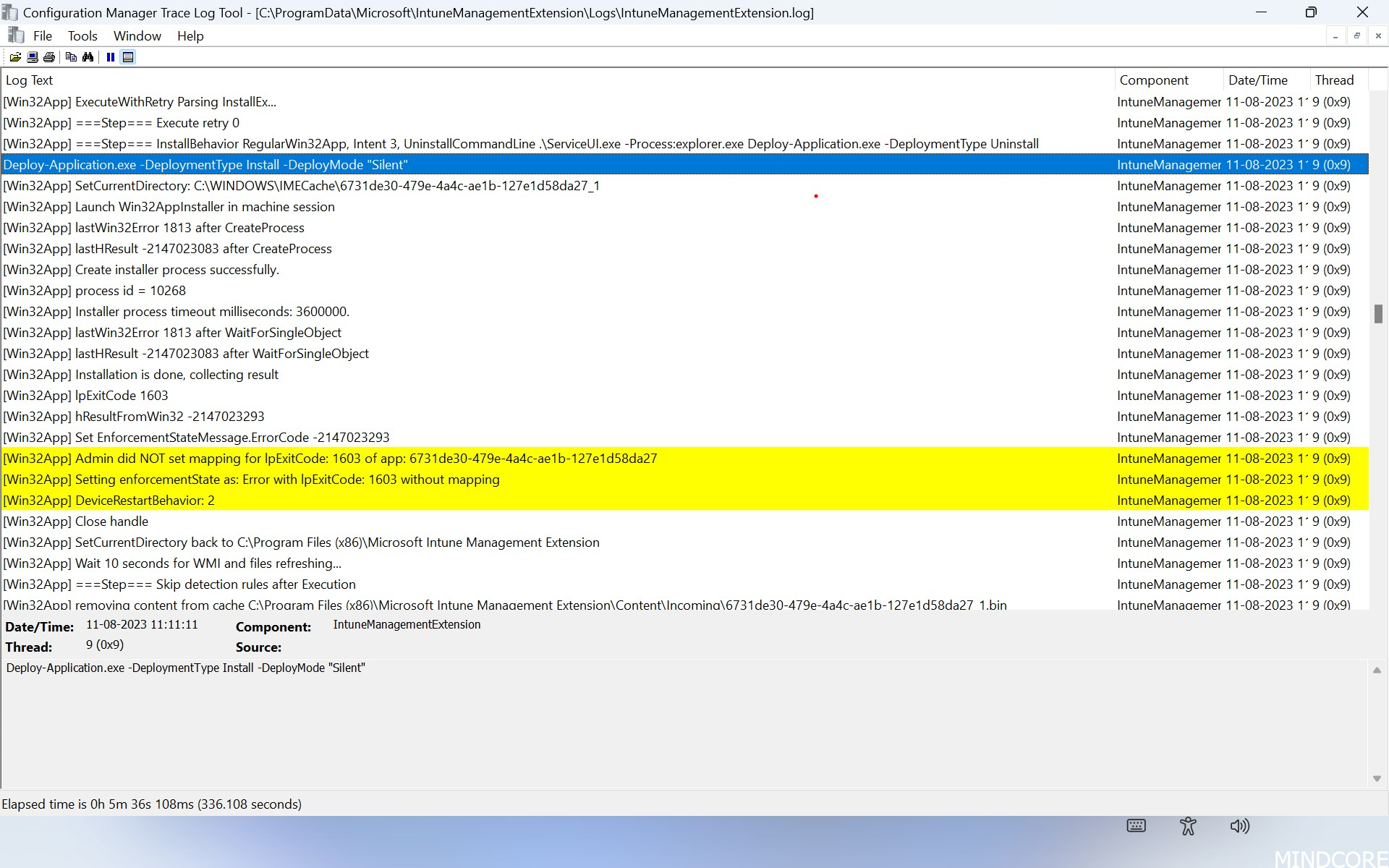Copy the selected entry using copy icon
The width and height of the screenshot is (1389, 868).
click(x=72, y=57)
